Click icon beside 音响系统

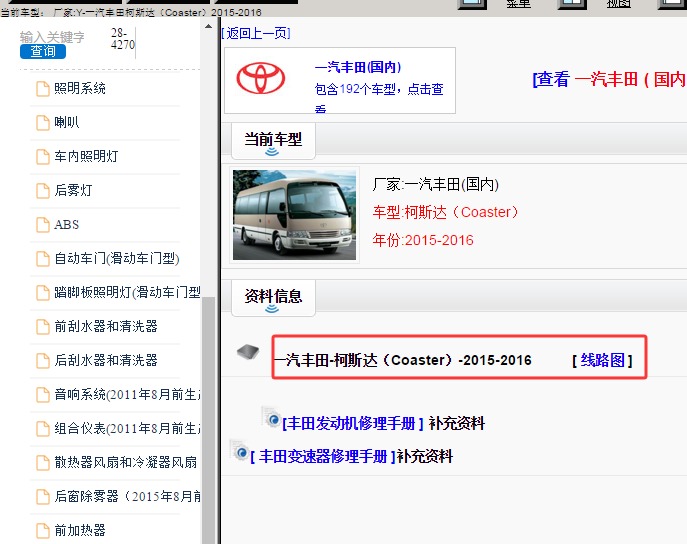click(x=42, y=395)
